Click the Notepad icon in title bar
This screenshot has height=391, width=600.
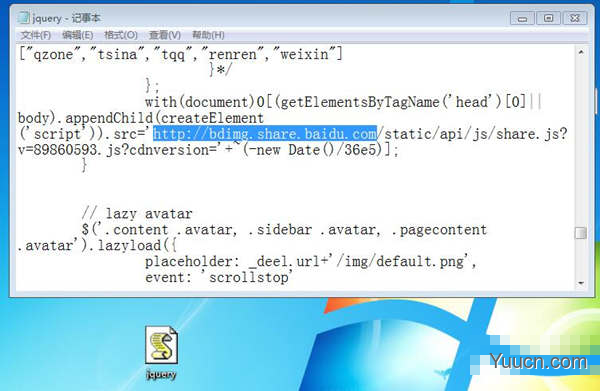click(24, 18)
